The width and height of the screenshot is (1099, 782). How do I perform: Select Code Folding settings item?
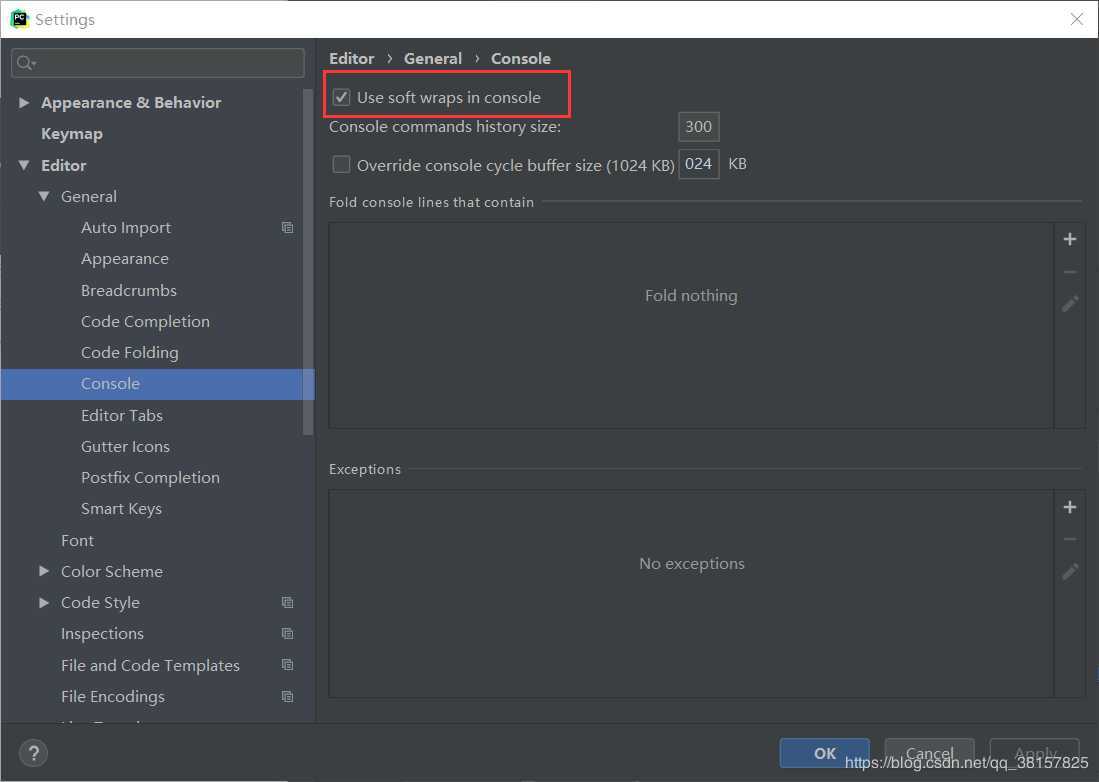click(x=130, y=352)
